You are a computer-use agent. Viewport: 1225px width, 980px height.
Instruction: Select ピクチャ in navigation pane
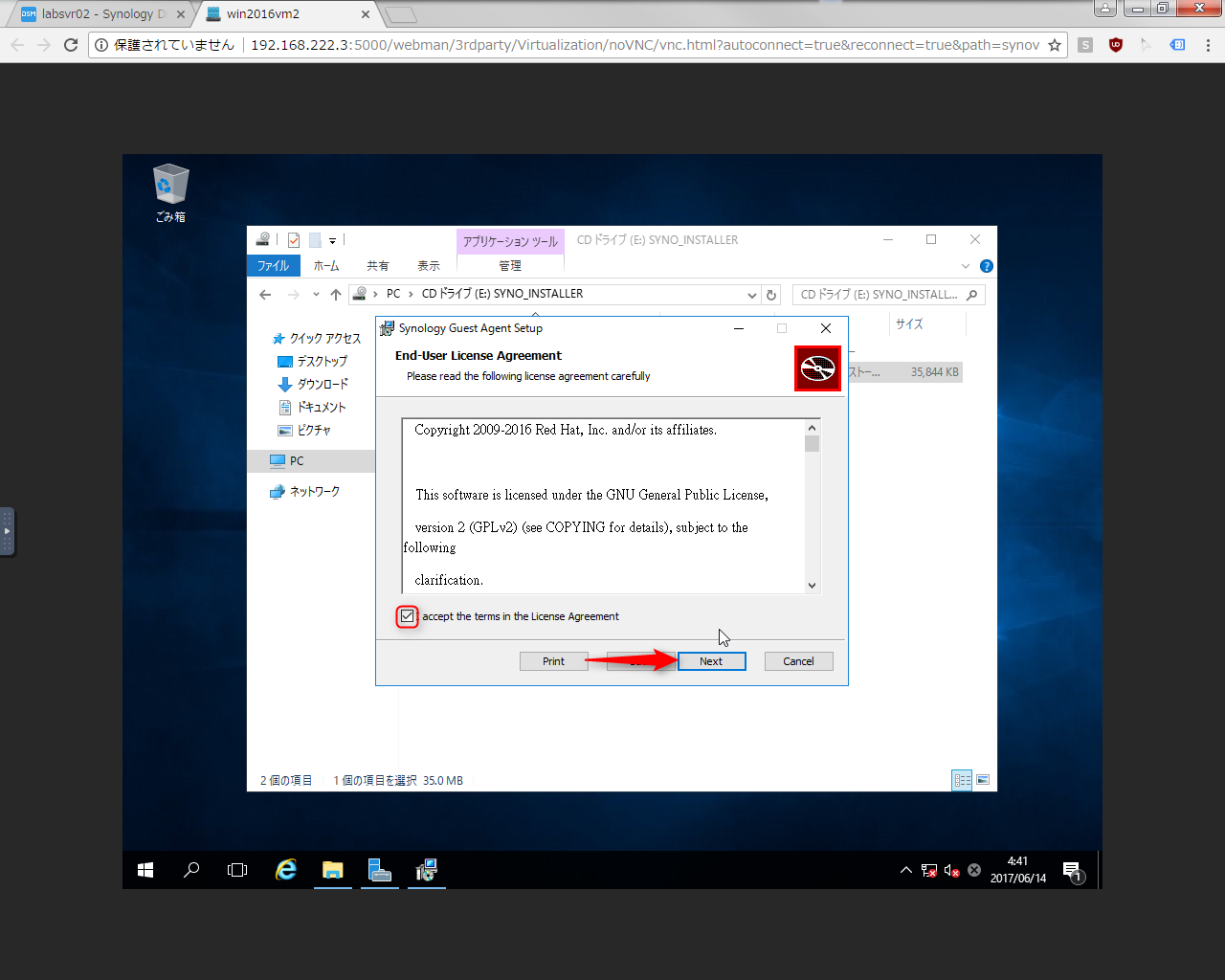pos(304,431)
